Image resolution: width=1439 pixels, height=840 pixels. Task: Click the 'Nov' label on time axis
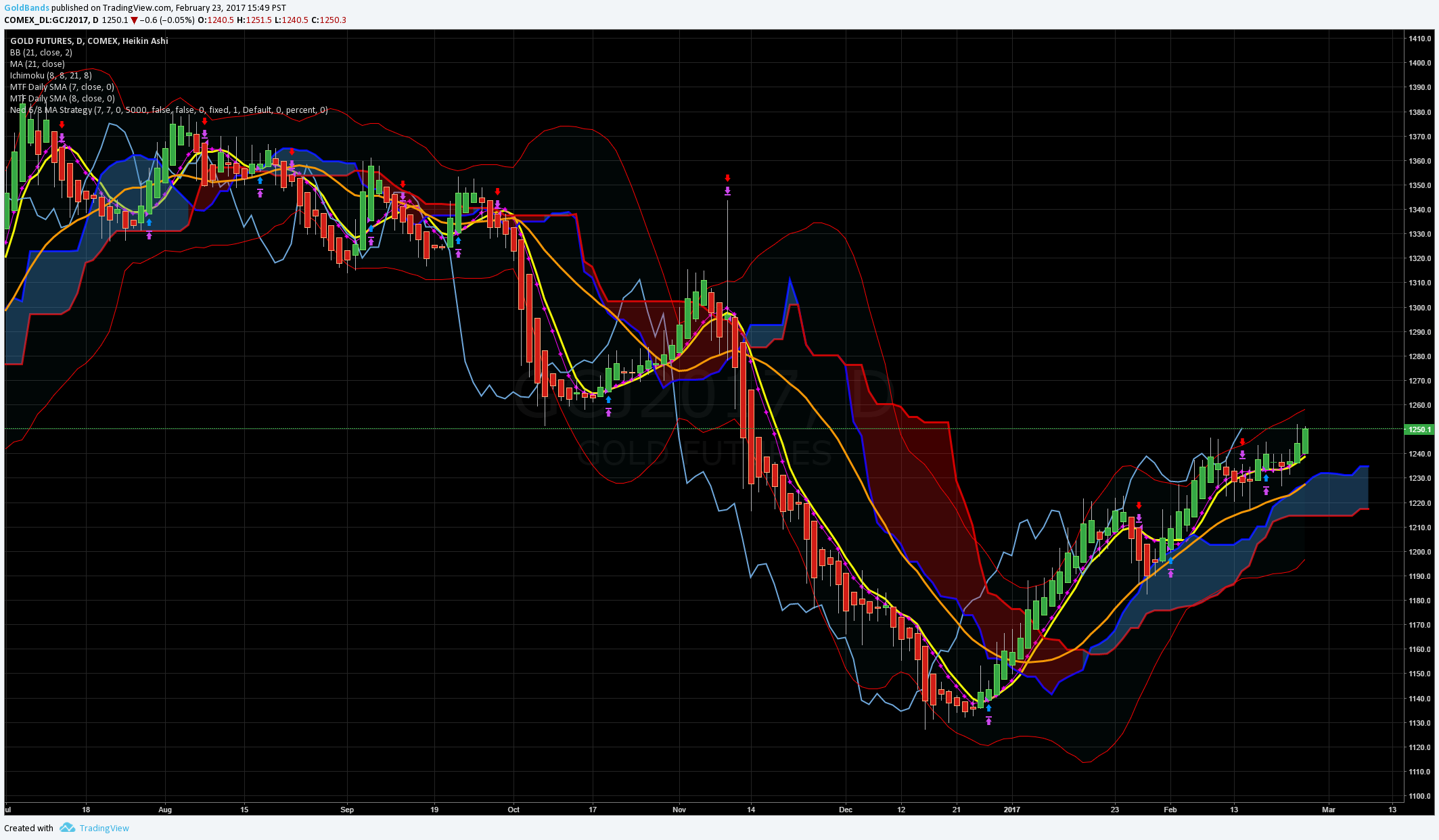[x=679, y=810]
